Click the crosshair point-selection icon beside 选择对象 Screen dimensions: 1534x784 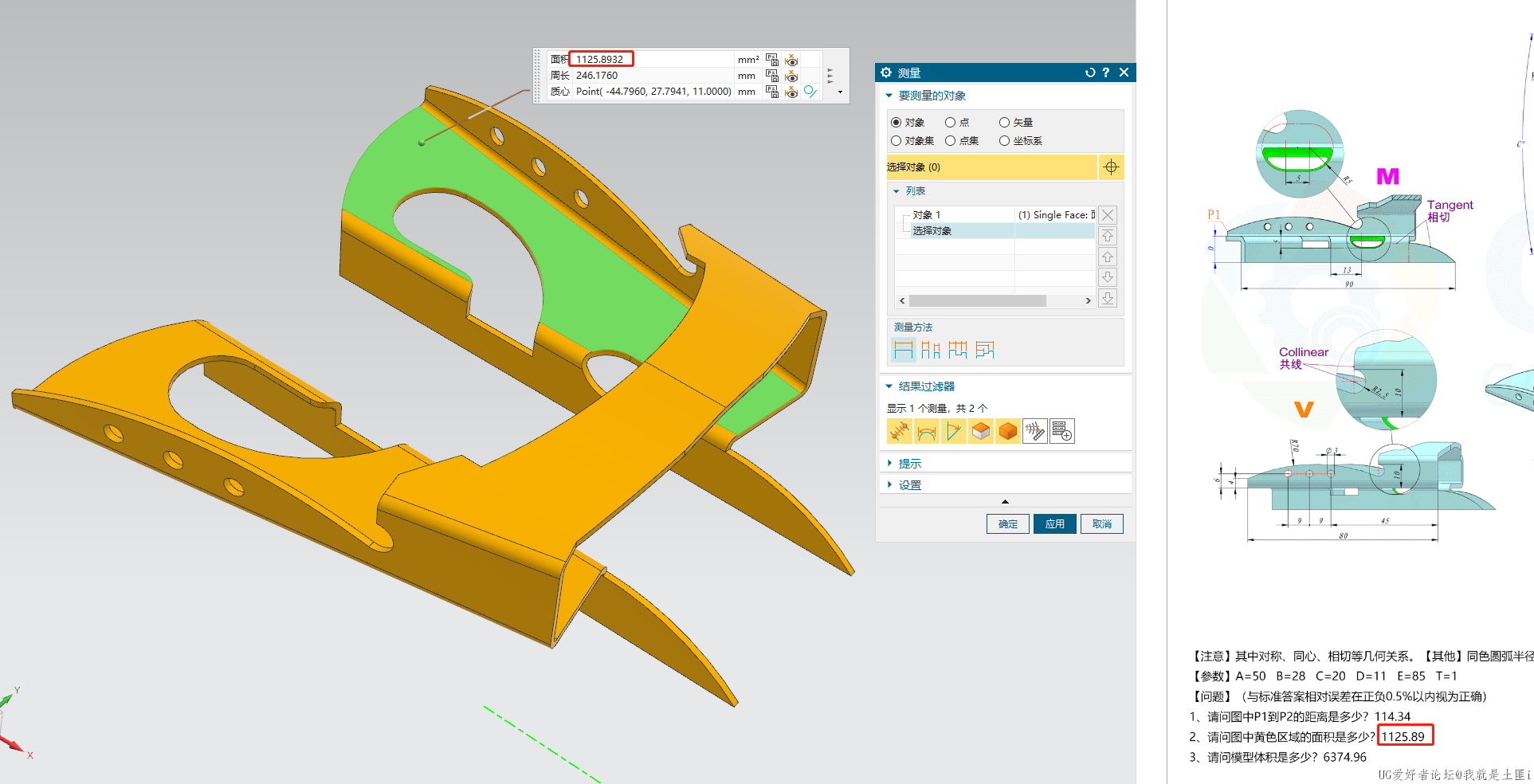tap(1112, 167)
